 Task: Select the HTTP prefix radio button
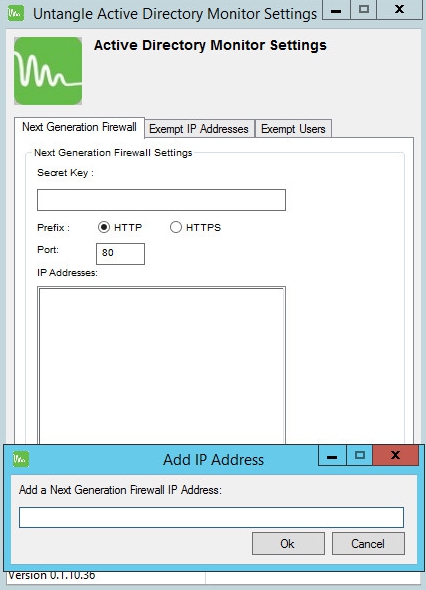[103, 227]
